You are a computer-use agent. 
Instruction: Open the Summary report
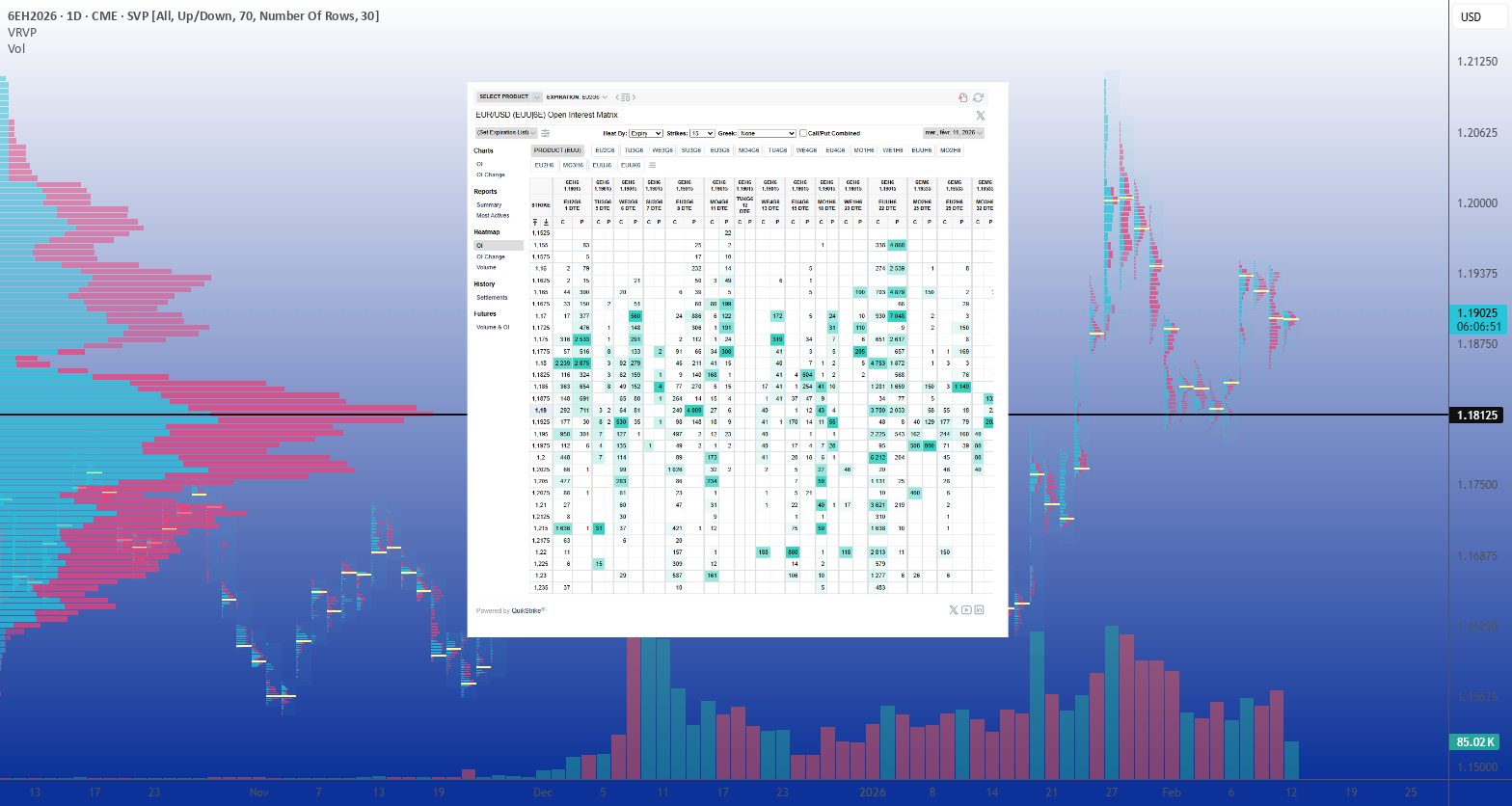(489, 204)
